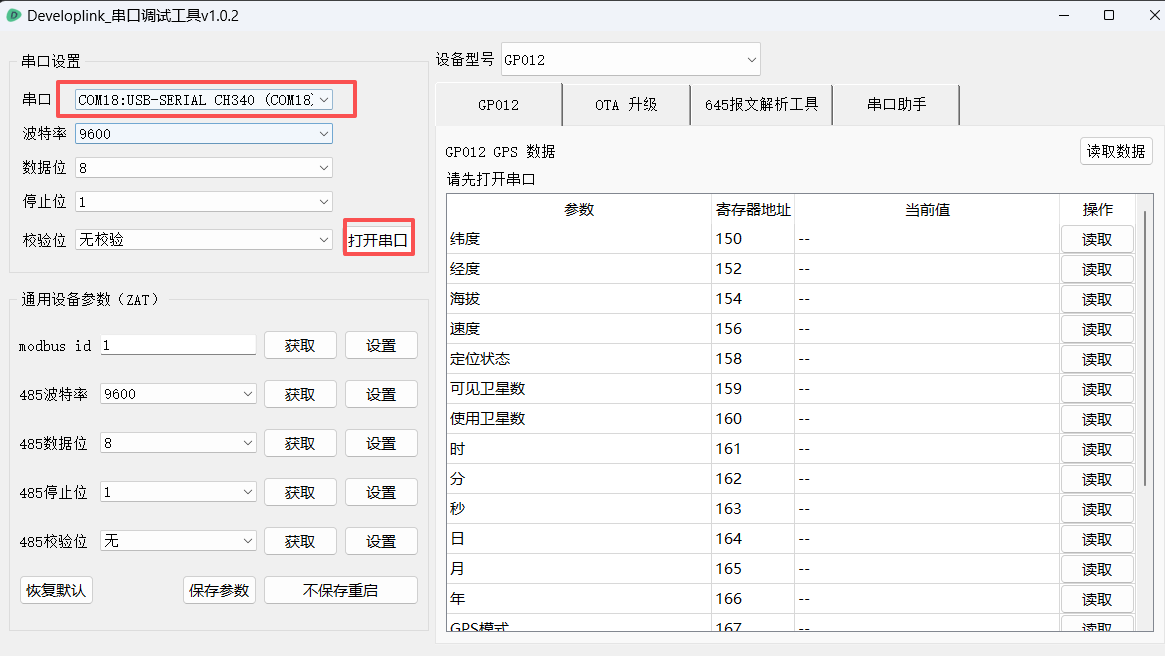Click 读取 in the 海拔 row
1165x656 pixels.
pos(1097,299)
